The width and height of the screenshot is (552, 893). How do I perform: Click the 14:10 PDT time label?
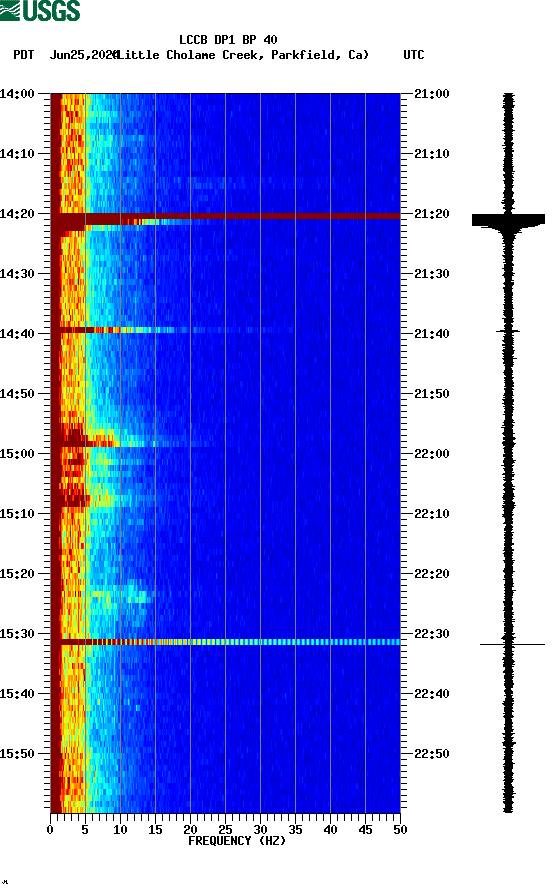(x=17, y=154)
